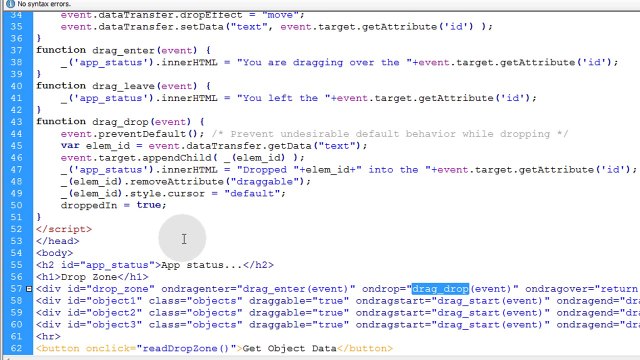Click the <hr> tag on line 61
This screenshot has height=360, width=640.
[x=48, y=337]
